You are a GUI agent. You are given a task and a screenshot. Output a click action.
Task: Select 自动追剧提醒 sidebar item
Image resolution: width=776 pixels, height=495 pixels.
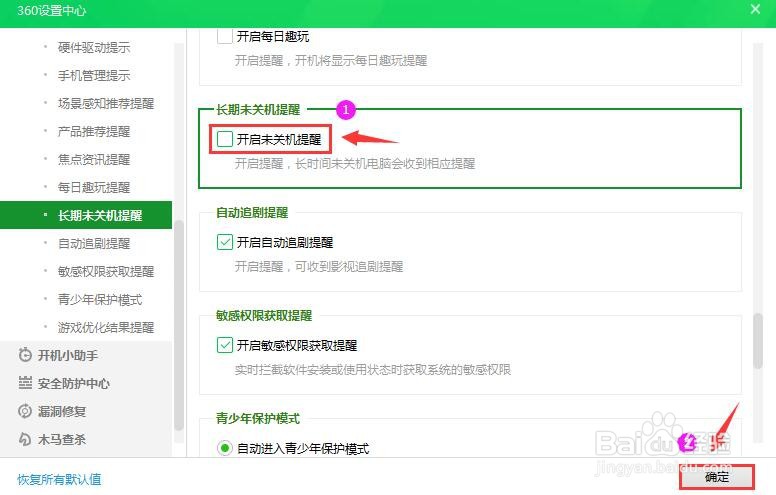(94, 244)
